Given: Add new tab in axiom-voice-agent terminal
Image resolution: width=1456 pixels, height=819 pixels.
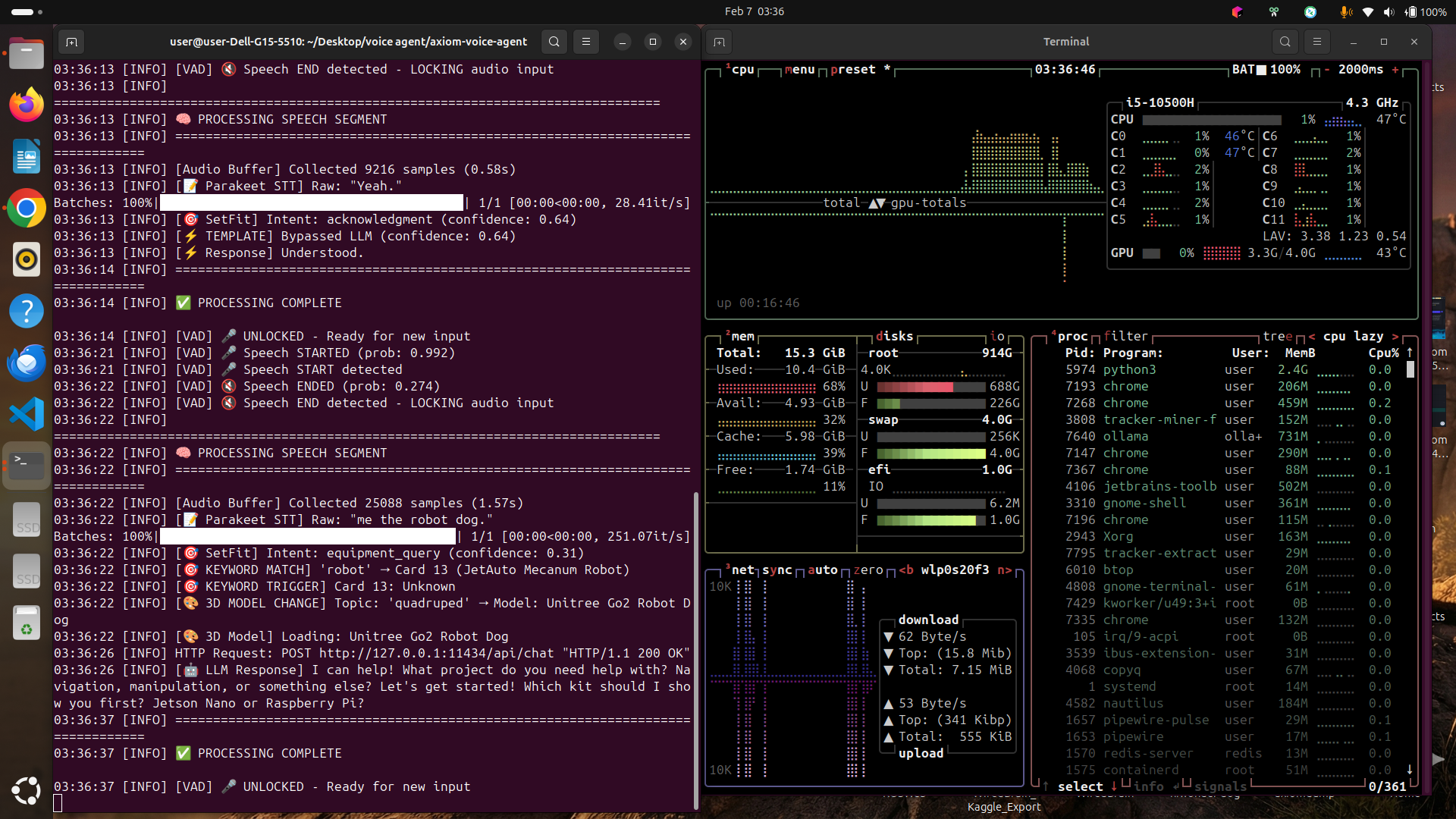Looking at the screenshot, I should (71, 42).
